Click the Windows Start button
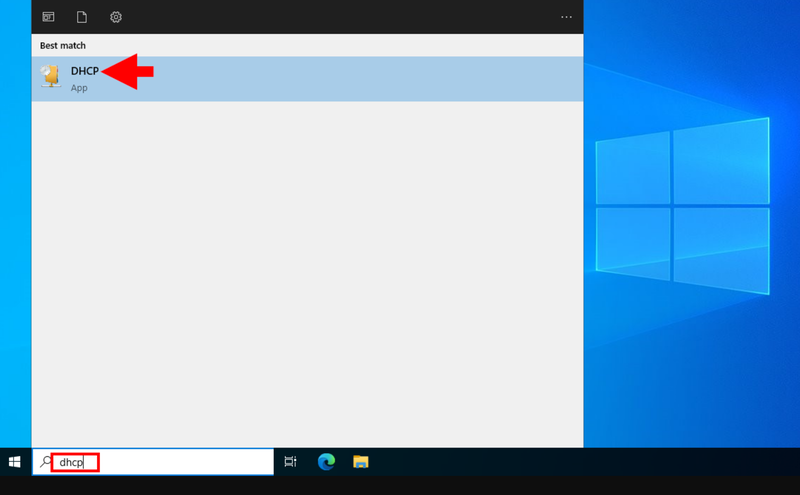The image size is (800, 495). tap(15, 462)
